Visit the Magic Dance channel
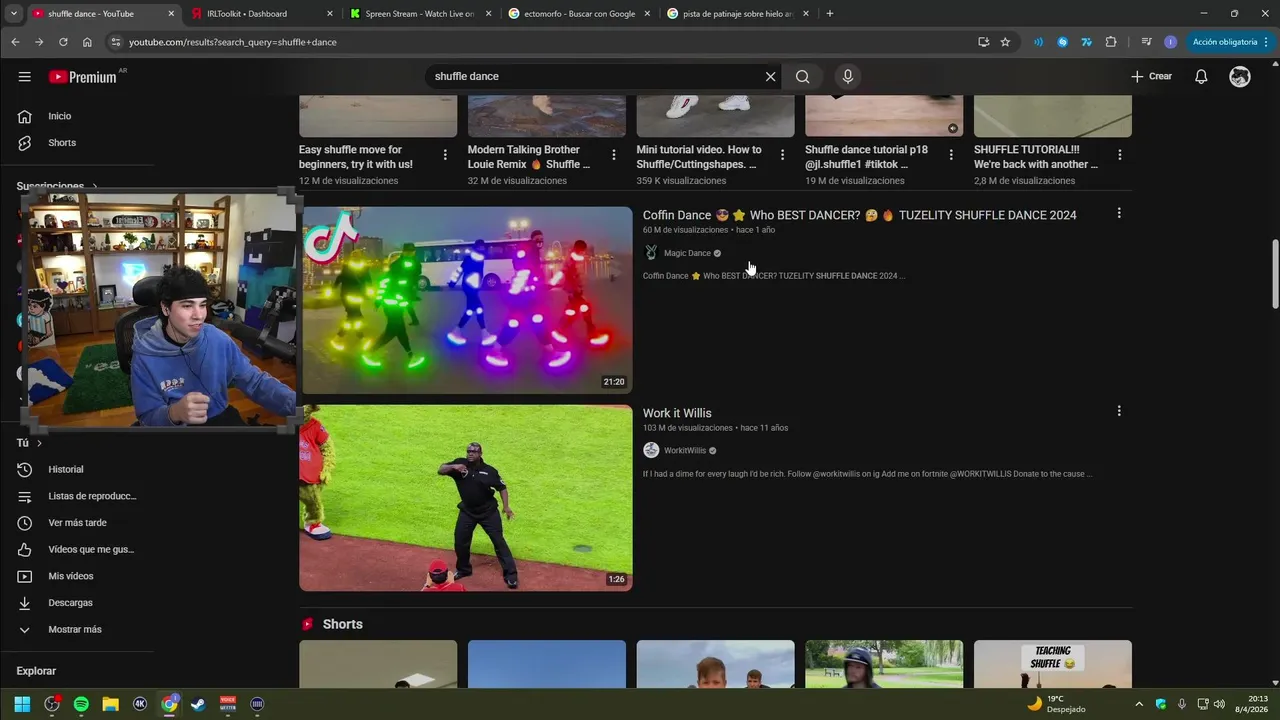The image size is (1280, 720). point(687,253)
